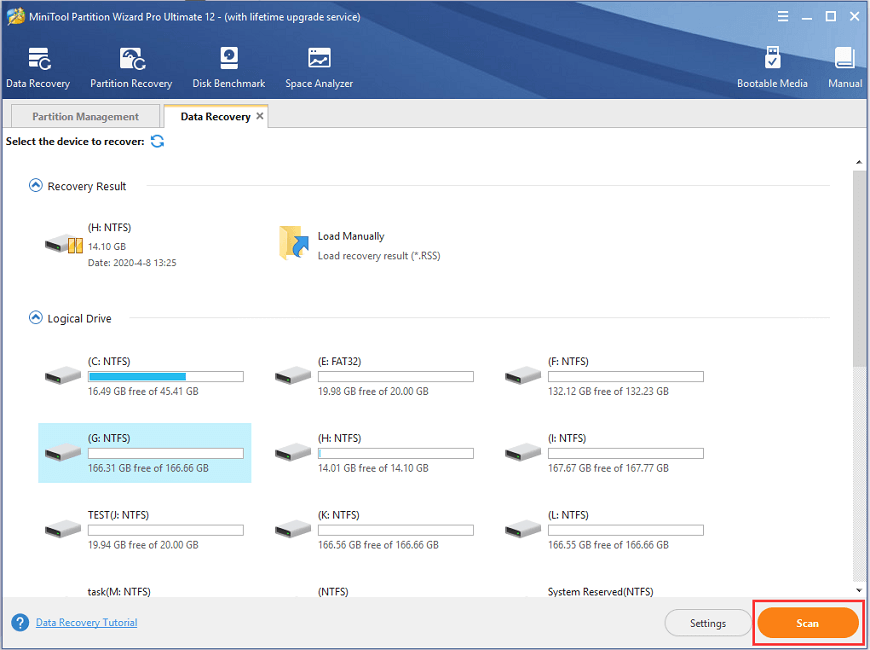Open the Disk Benchmark tool
This screenshot has width=870, height=650.
[x=229, y=68]
